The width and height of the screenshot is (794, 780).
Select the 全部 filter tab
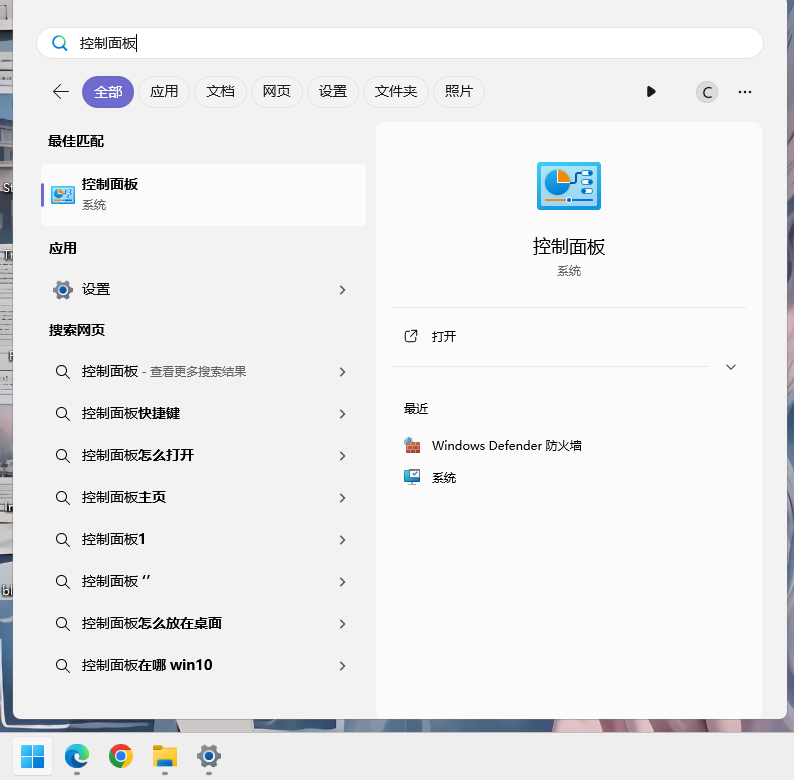click(108, 92)
